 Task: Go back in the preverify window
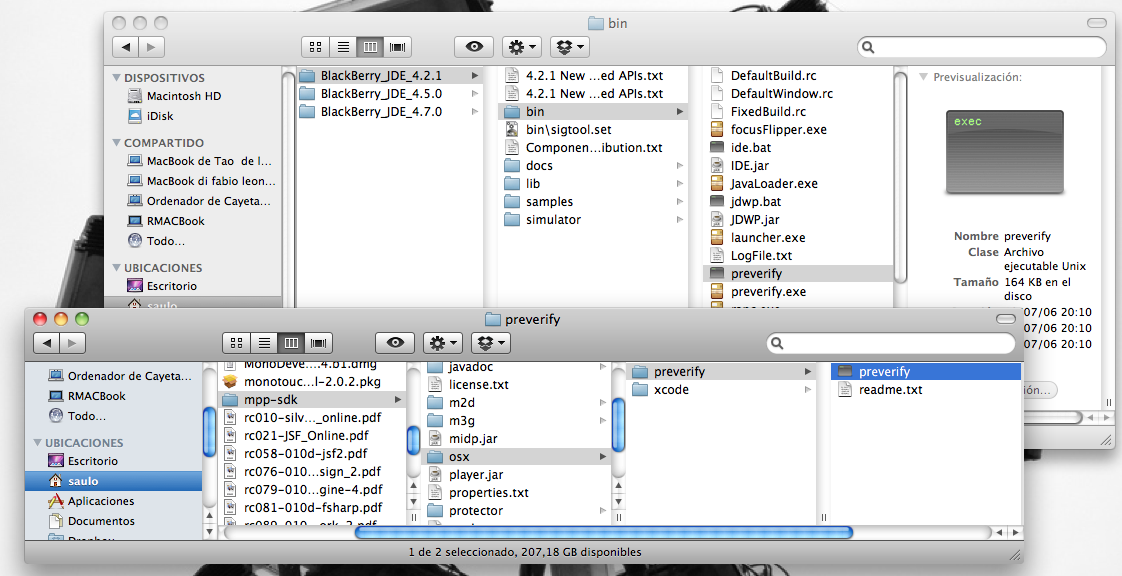[47, 343]
